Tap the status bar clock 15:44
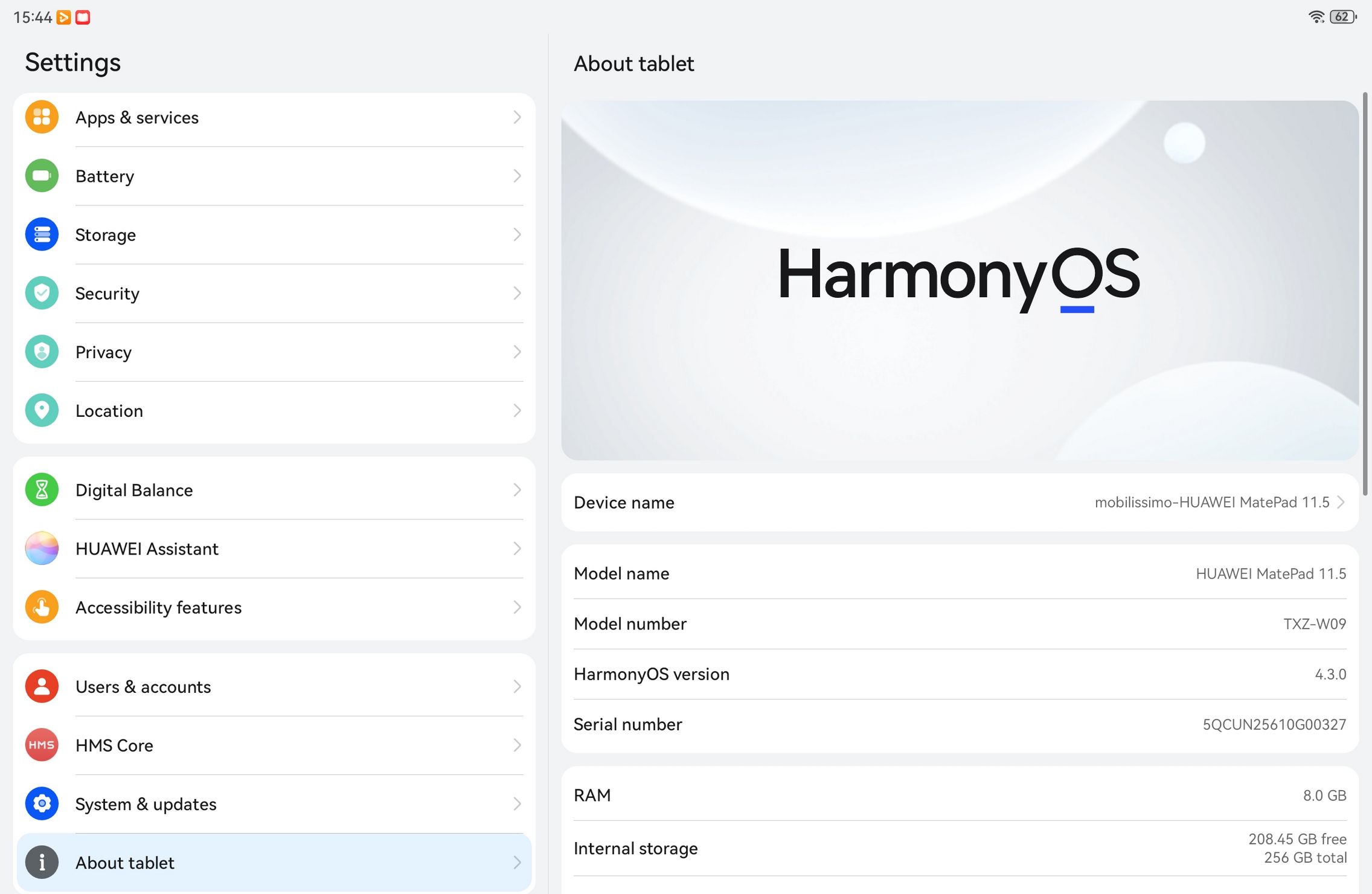This screenshot has width=1372, height=894. [x=33, y=18]
